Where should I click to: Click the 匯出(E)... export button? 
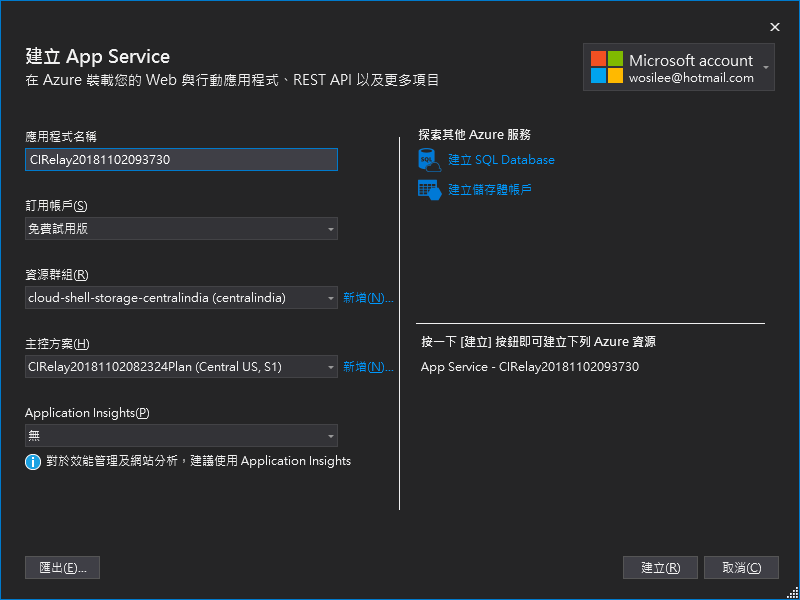[x=62, y=568]
